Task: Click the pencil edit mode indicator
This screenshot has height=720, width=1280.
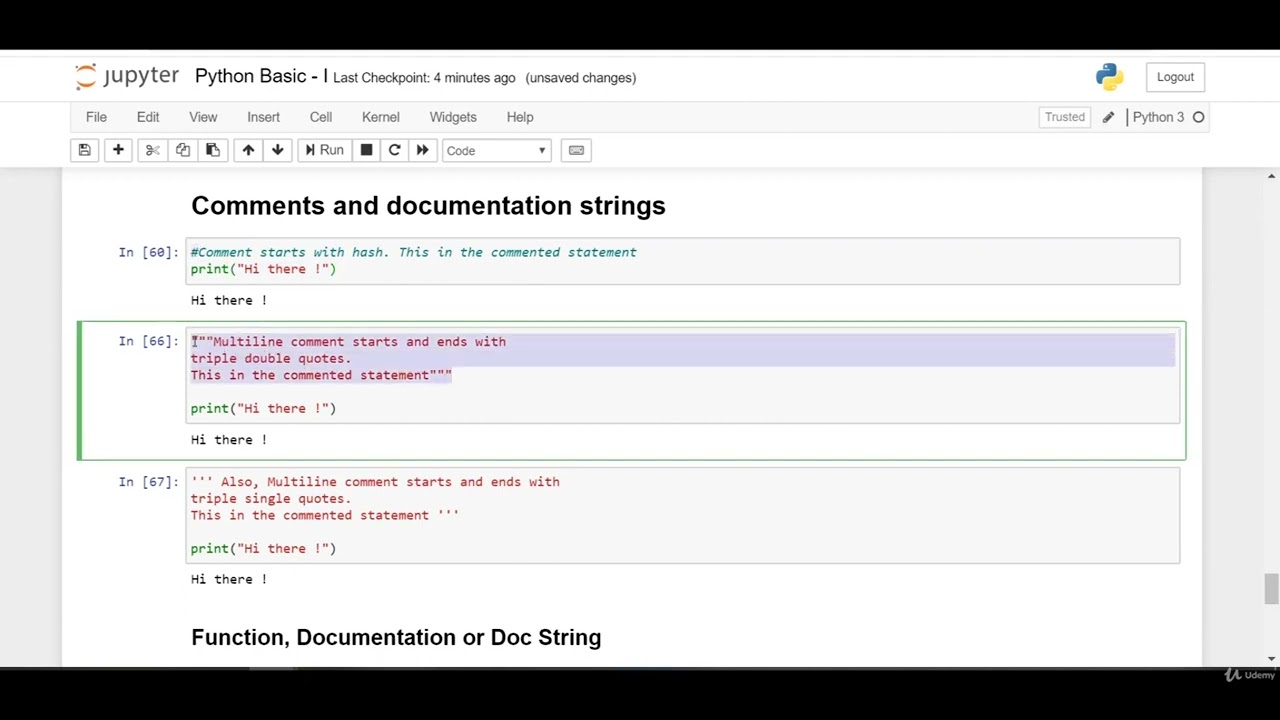Action: 1108,117
